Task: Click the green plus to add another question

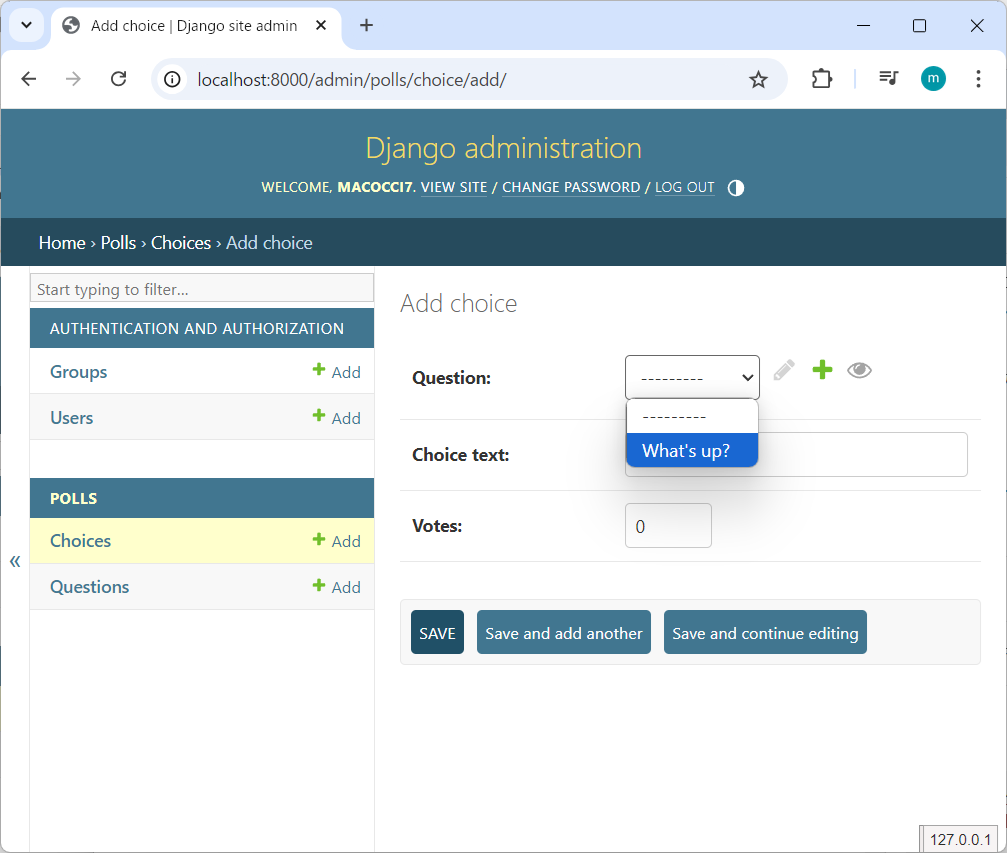Action: [x=822, y=371]
